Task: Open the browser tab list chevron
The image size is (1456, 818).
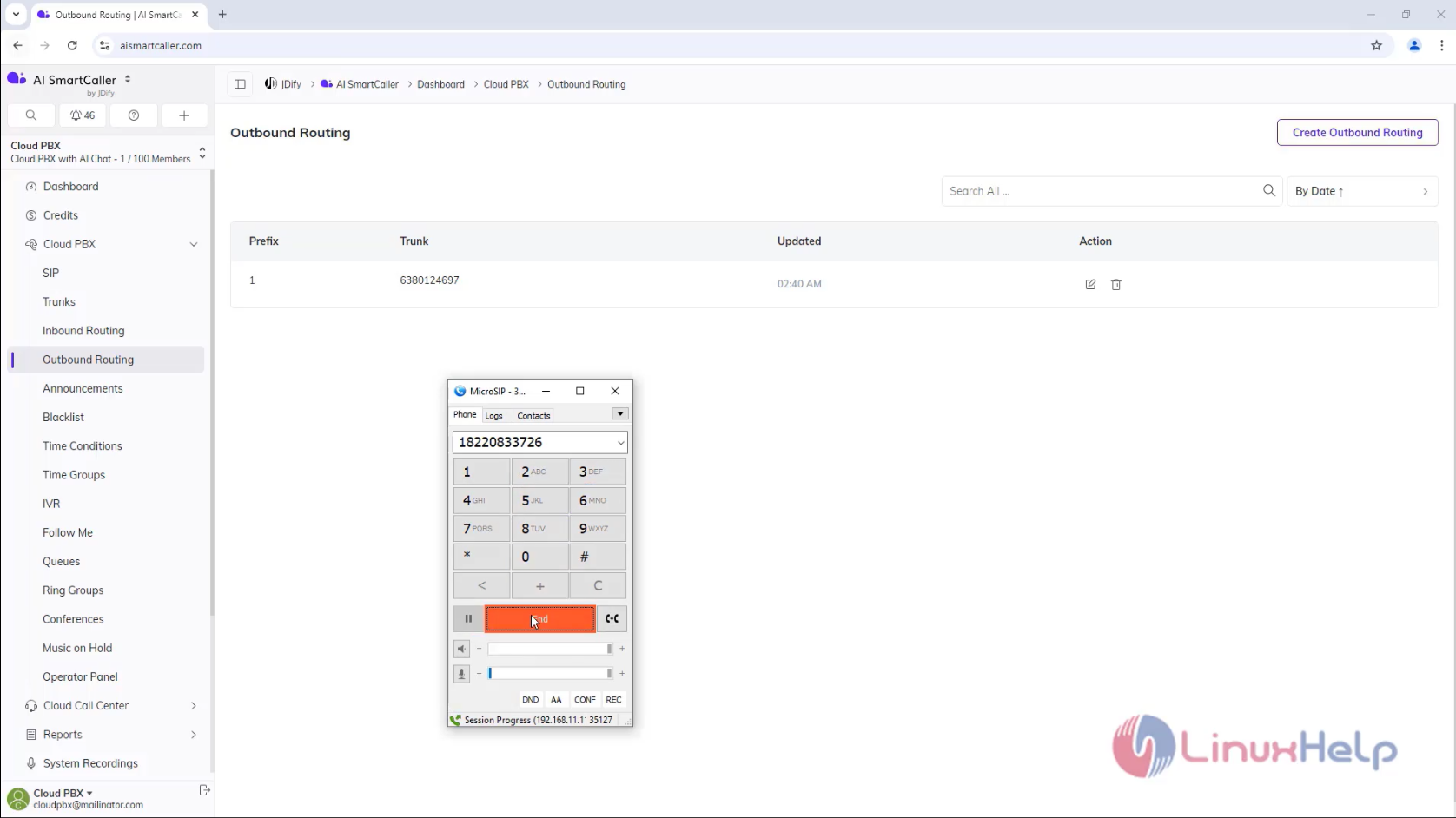Action: coord(16,15)
